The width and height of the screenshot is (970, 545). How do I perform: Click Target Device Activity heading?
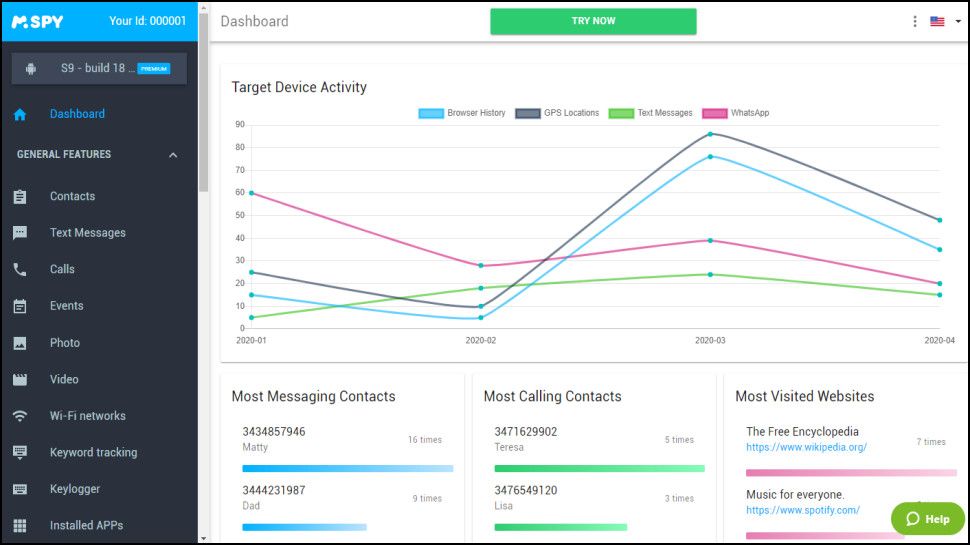click(299, 87)
